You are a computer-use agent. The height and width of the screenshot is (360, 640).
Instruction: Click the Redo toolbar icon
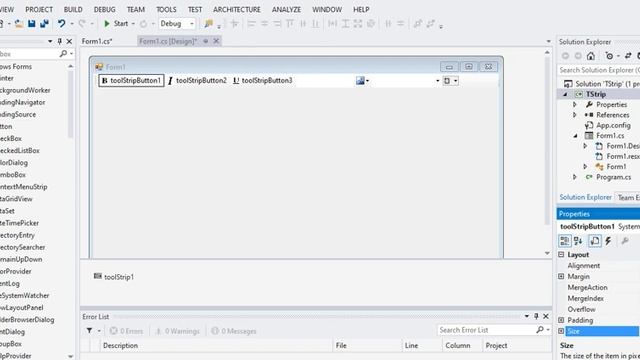click(82, 24)
